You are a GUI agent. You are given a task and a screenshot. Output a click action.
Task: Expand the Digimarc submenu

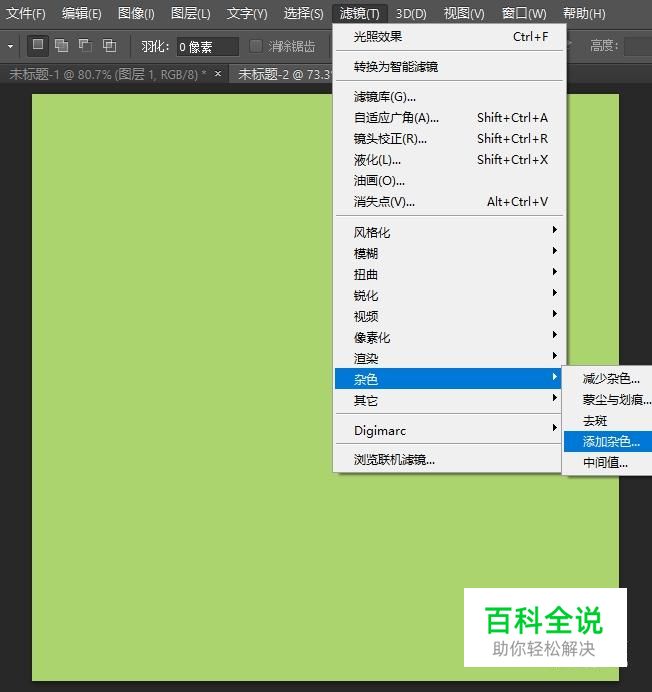click(448, 430)
